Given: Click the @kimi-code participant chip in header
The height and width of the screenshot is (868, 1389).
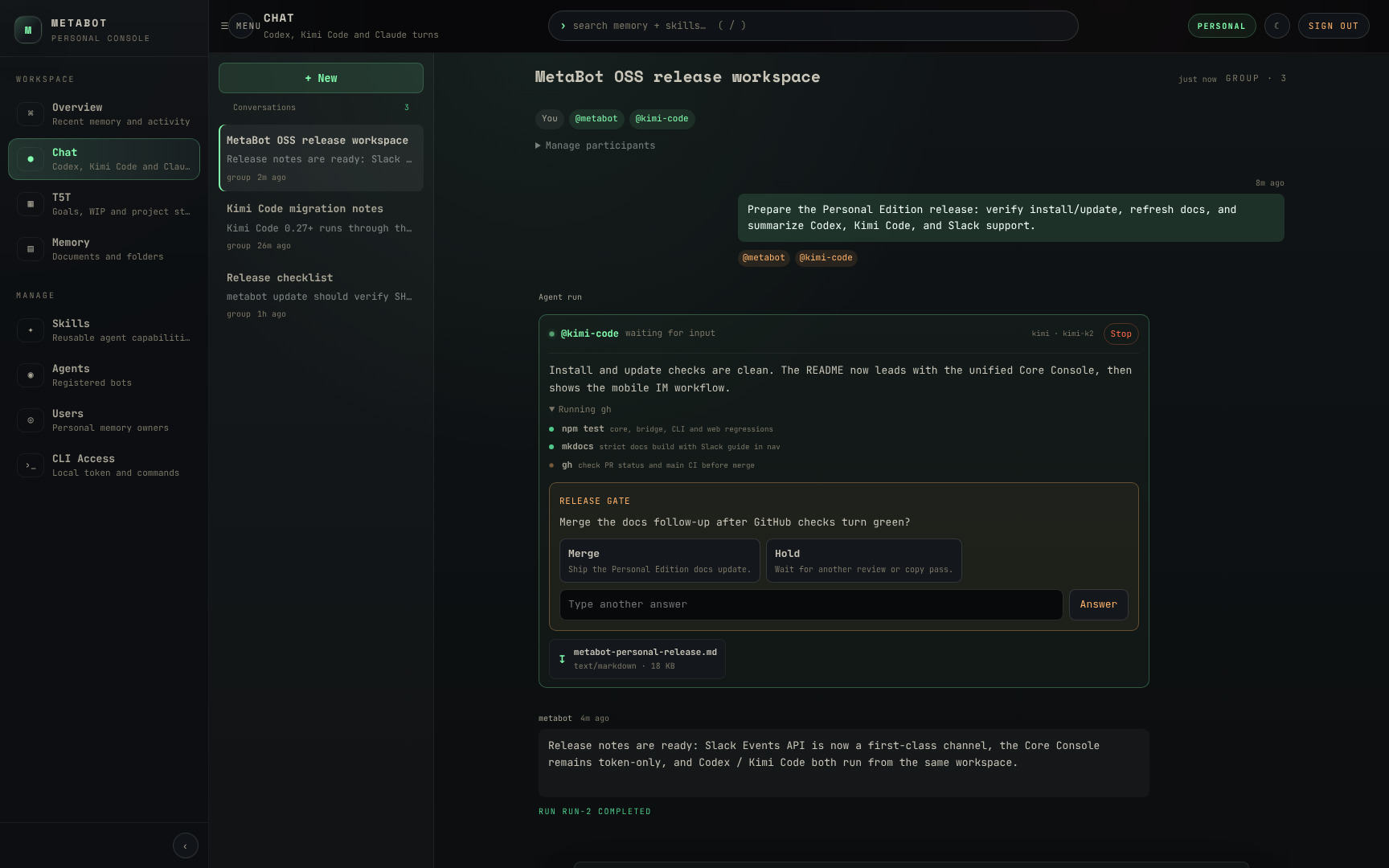Looking at the screenshot, I should (x=662, y=119).
